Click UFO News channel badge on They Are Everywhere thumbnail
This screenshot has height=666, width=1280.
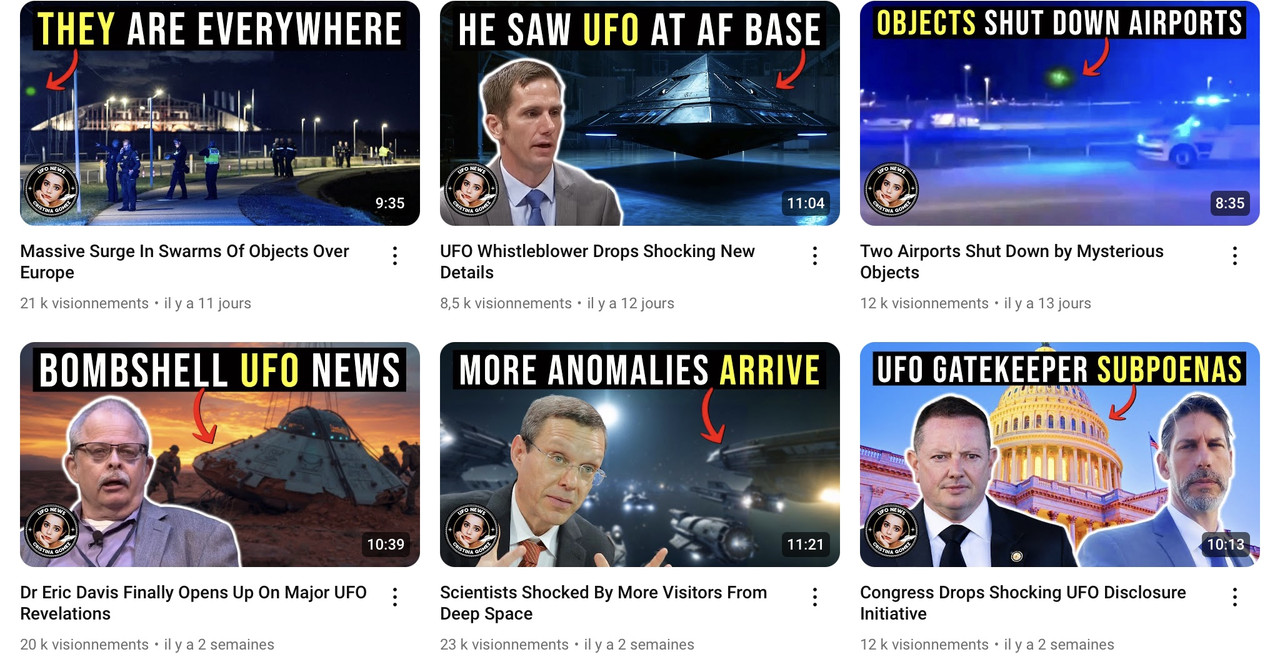coord(51,190)
